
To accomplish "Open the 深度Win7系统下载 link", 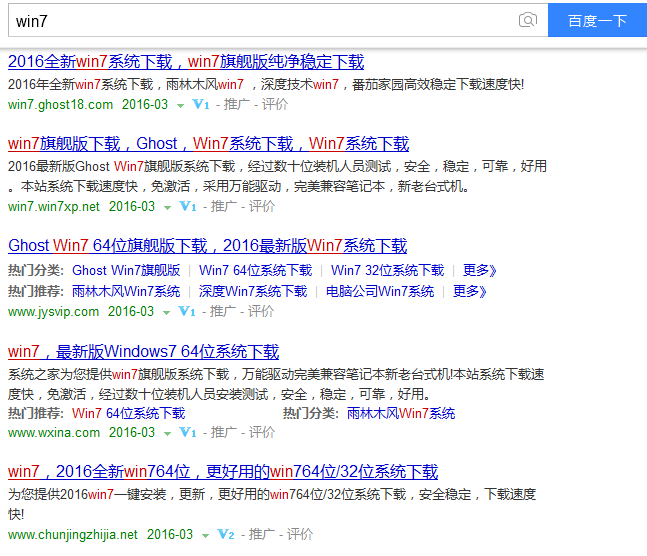I will (253, 291).
